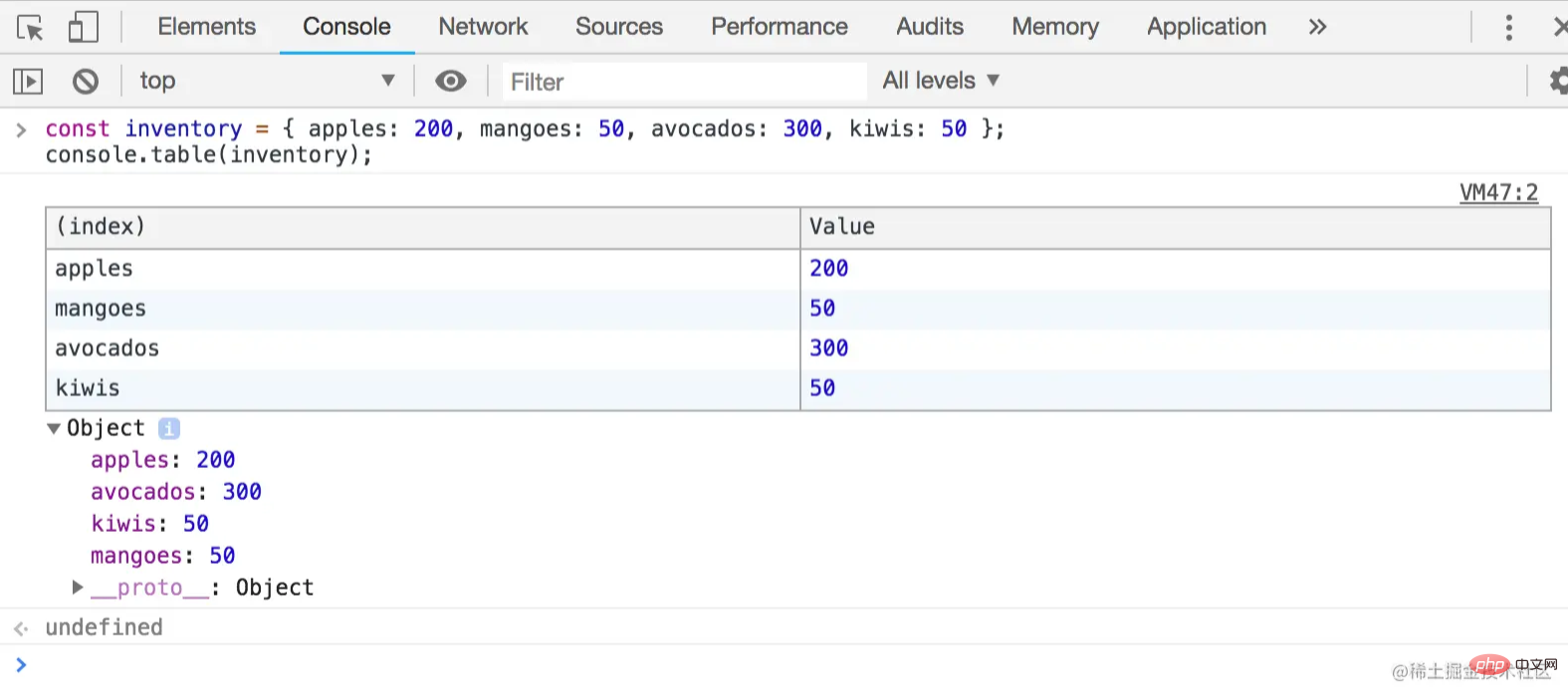Activate the inspect element picker icon
The height and width of the screenshot is (697, 1568).
tap(30, 27)
